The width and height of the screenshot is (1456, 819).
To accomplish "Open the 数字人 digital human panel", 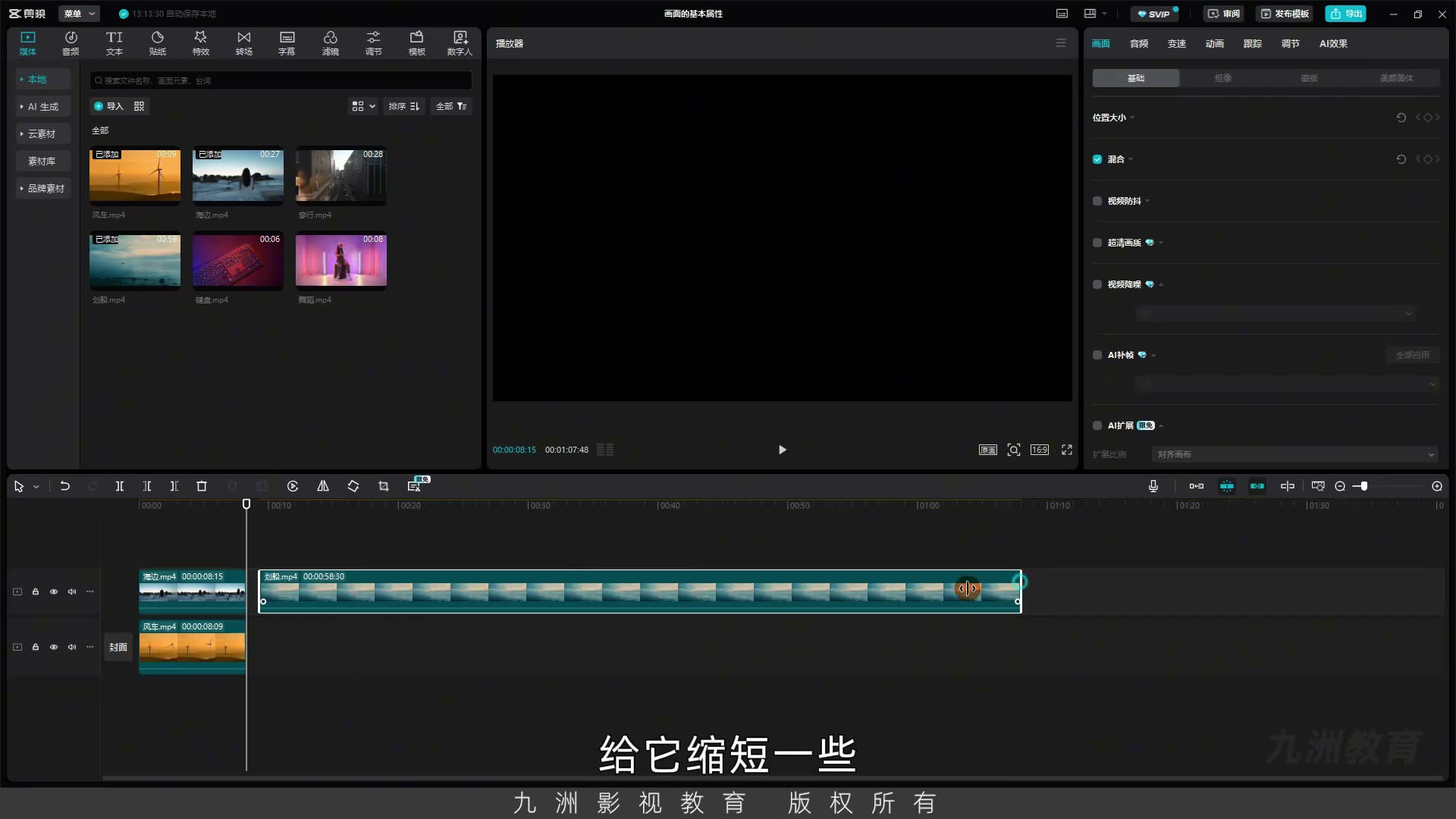I will click(x=460, y=43).
